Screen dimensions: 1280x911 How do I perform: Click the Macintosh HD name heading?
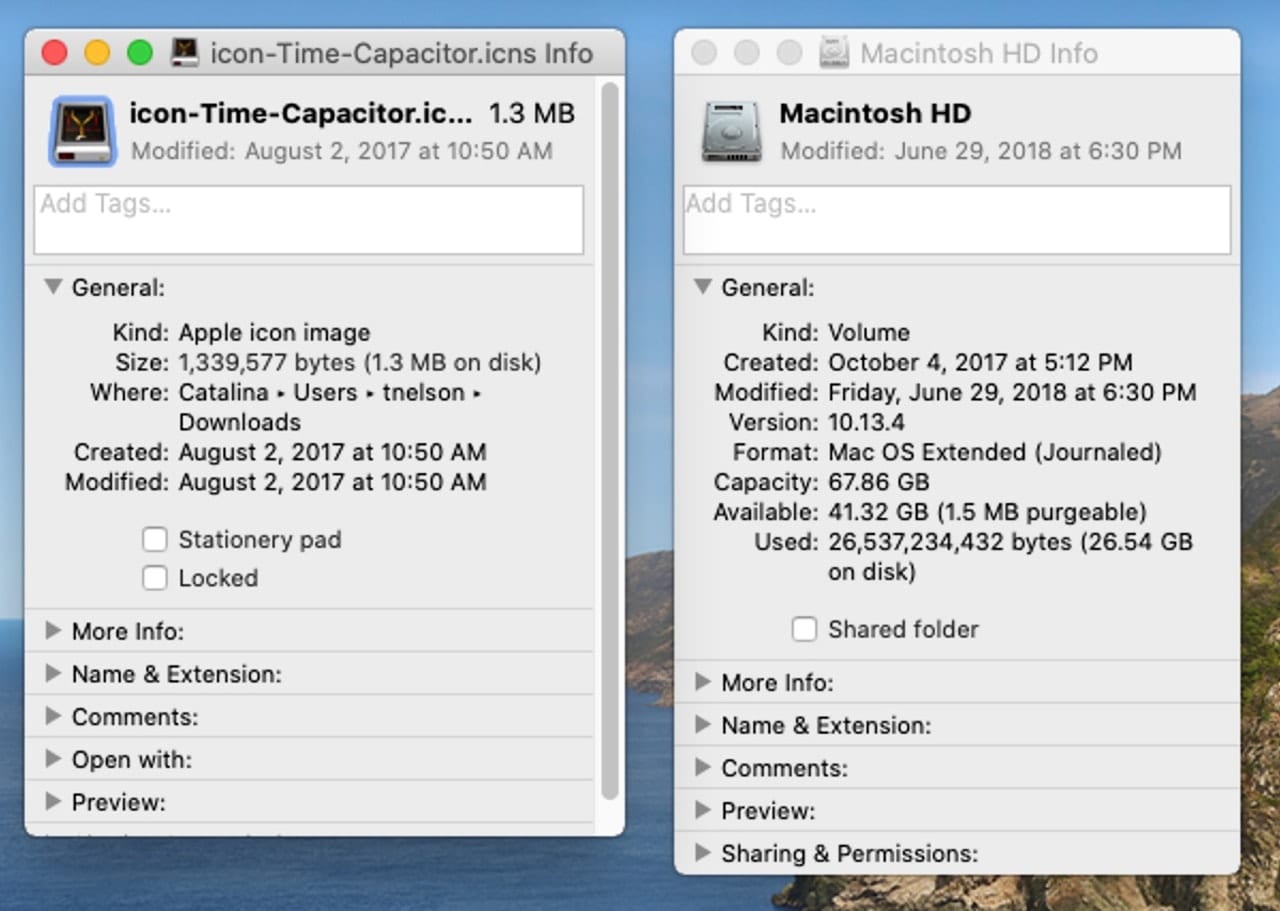(875, 114)
